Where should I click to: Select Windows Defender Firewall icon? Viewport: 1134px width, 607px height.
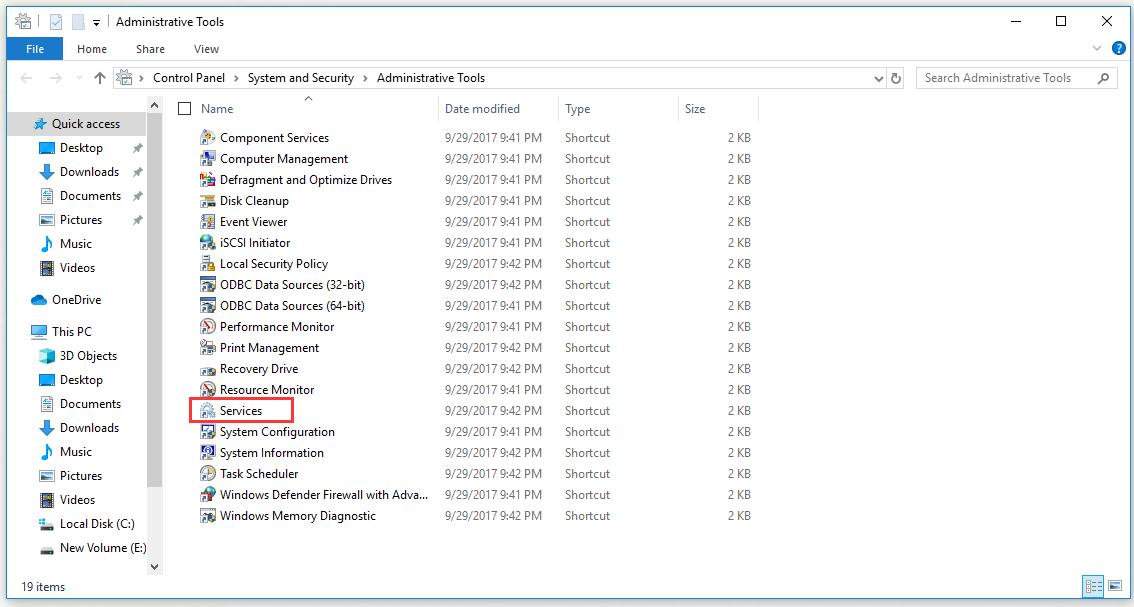click(208, 494)
